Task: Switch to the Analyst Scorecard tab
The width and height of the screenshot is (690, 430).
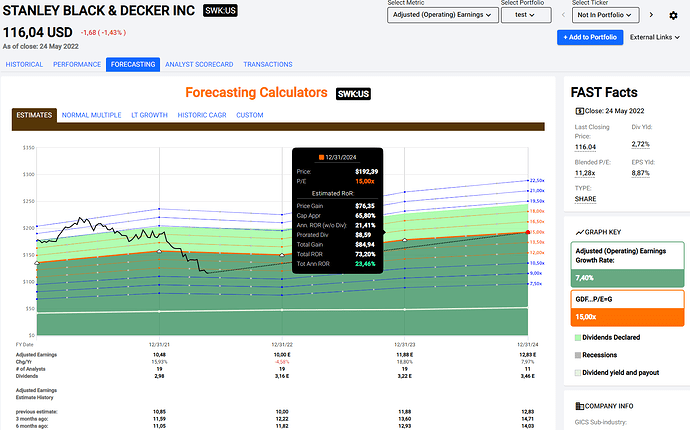Action: (199, 64)
